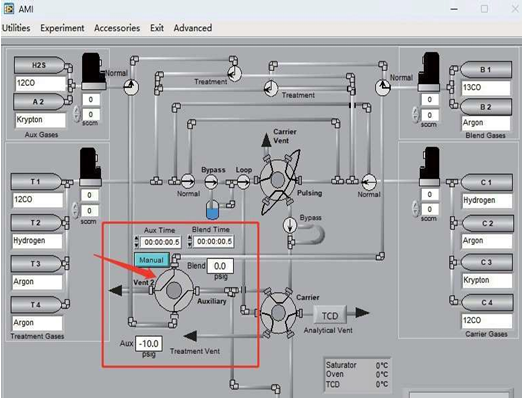Toggle the Loop three-way valve
Viewport: 524px width, 398px height.
pos(243,182)
